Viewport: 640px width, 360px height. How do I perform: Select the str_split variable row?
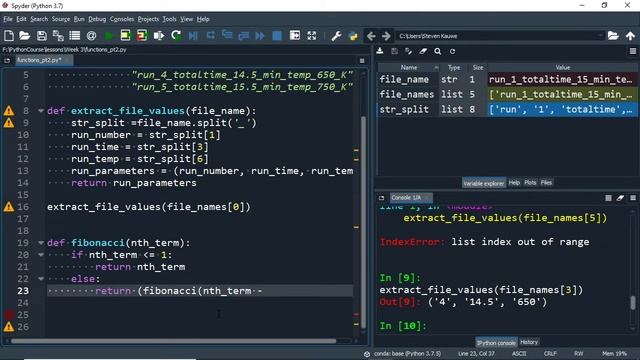[x=507, y=109]
